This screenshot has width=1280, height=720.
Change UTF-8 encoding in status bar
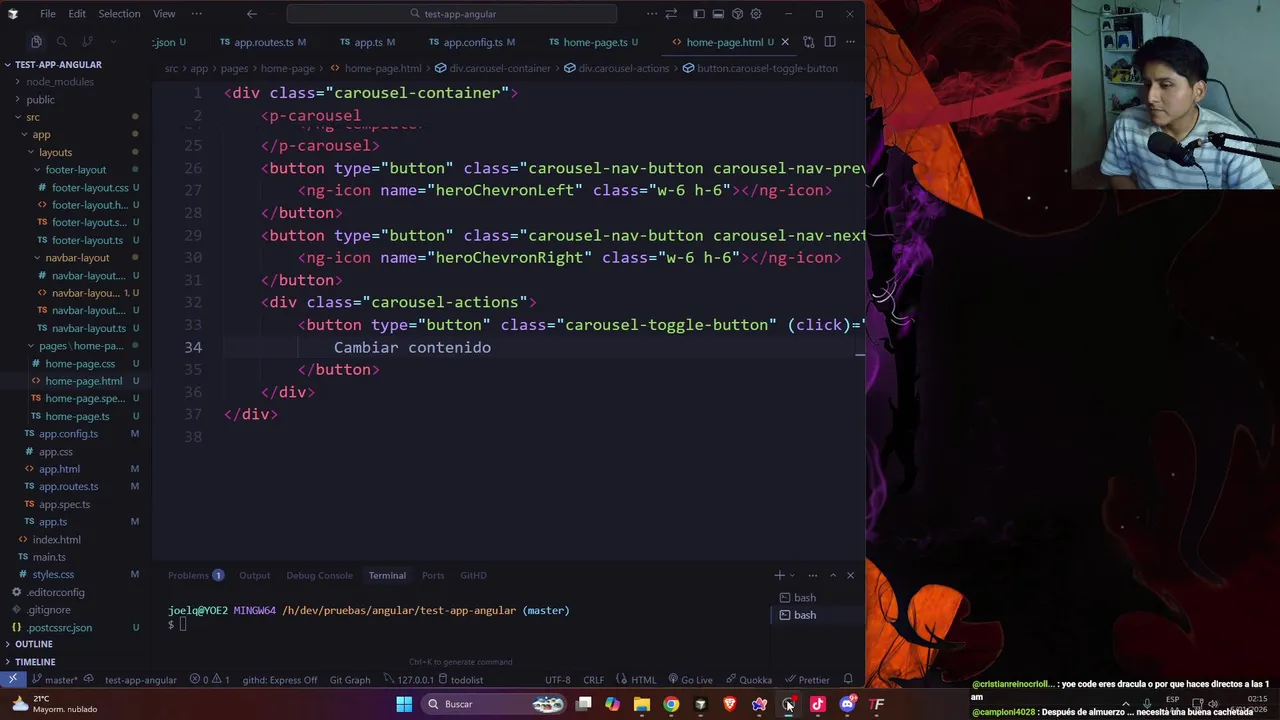558,680
